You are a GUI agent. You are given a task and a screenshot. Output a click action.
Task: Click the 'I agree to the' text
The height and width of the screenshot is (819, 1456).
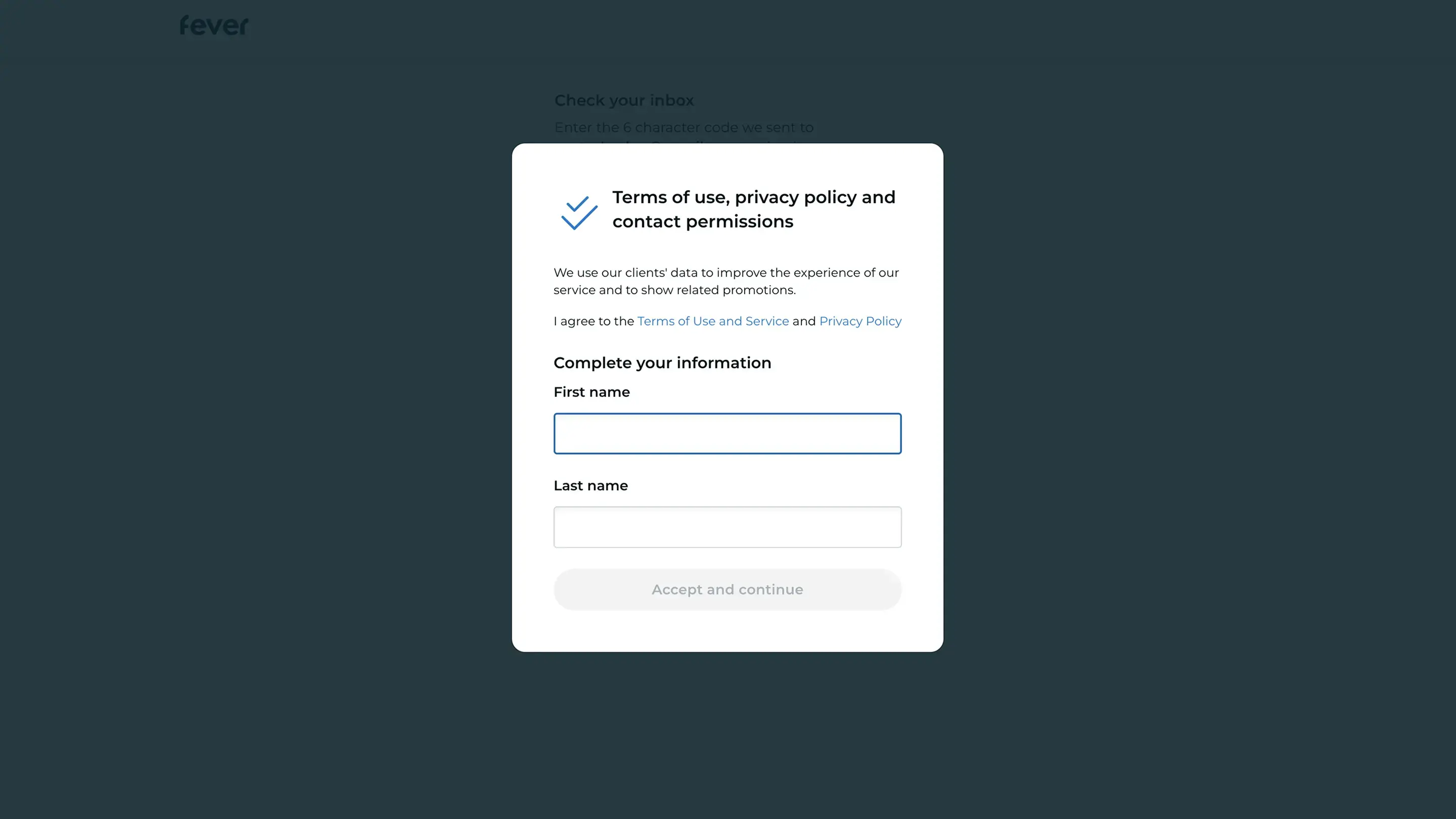(594, 321)
